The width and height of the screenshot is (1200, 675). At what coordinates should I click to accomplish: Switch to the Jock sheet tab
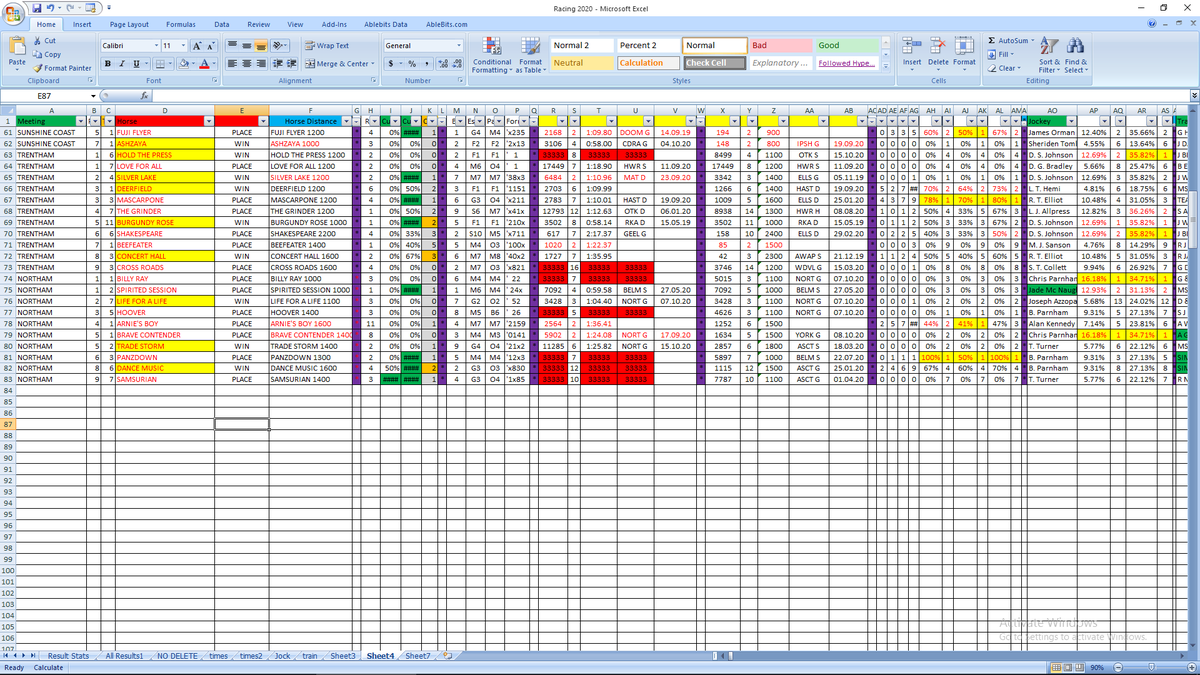pyautogui.click(x=282, y=656)
